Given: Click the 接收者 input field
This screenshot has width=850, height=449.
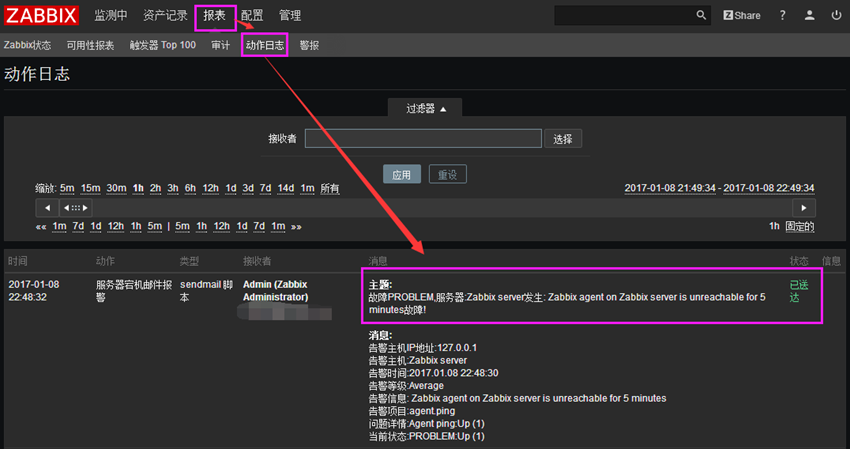Looking at the screenshot, I should point(423,138).
